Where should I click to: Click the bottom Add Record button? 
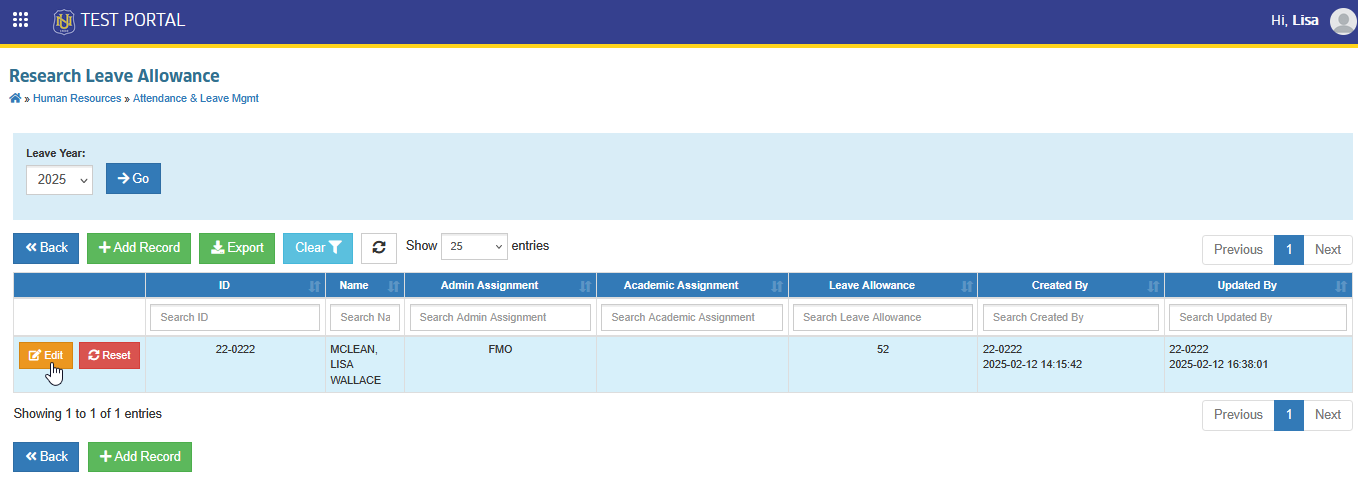click(x=140, y=456)
